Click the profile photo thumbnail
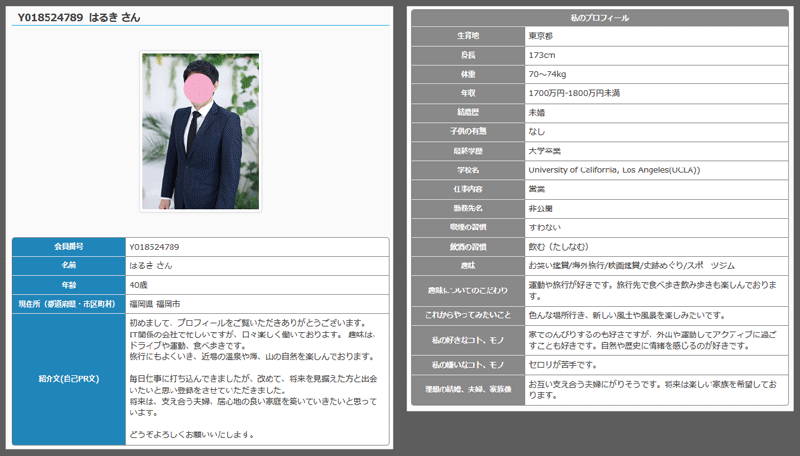Image resolution: width=800 pixels, height=456 pixels. (201, 131)
